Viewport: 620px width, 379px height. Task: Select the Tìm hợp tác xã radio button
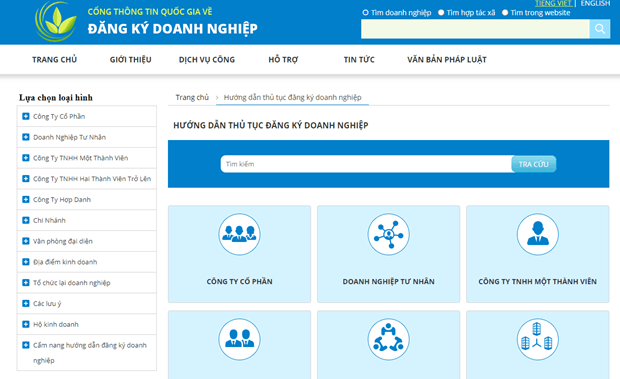click(x=441, y=13)
